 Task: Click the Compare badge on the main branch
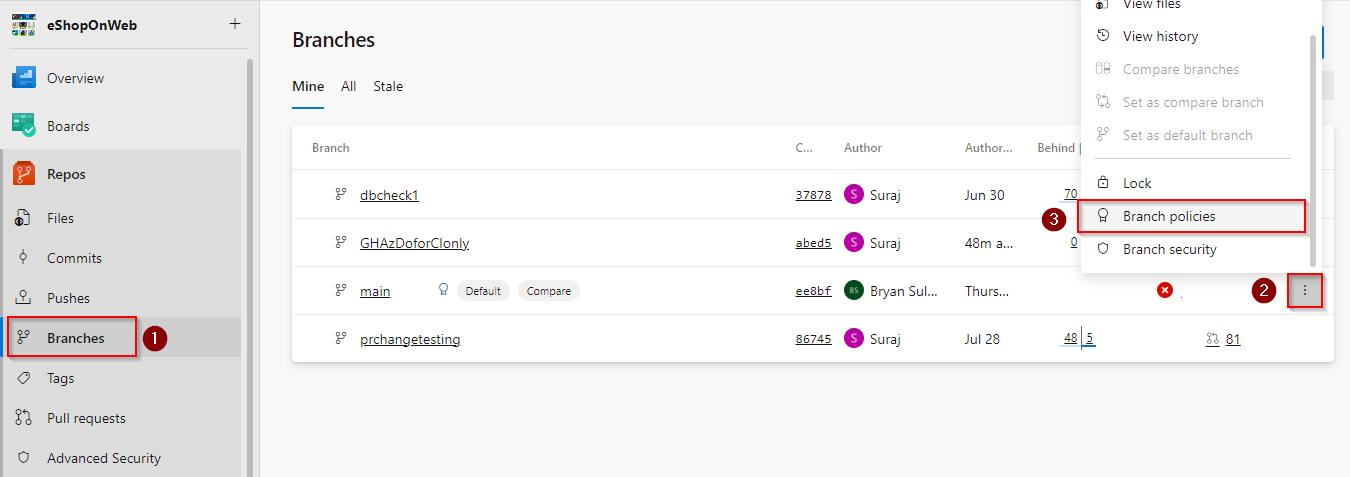[549, 291]
